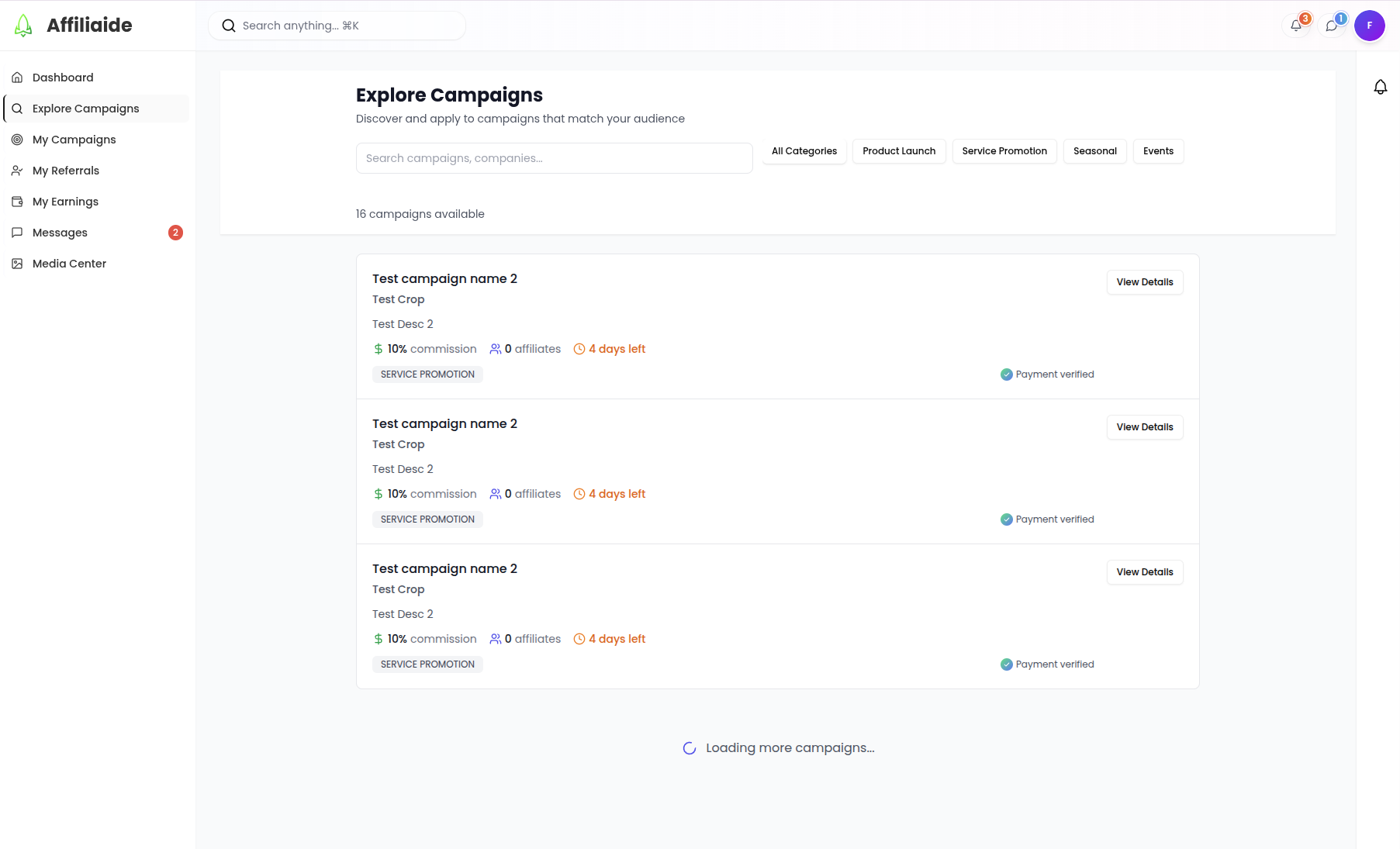This screenshot has height=849, width=1400.
Task: Click the bell icon in right side panel
Action: coord(1380,87)
